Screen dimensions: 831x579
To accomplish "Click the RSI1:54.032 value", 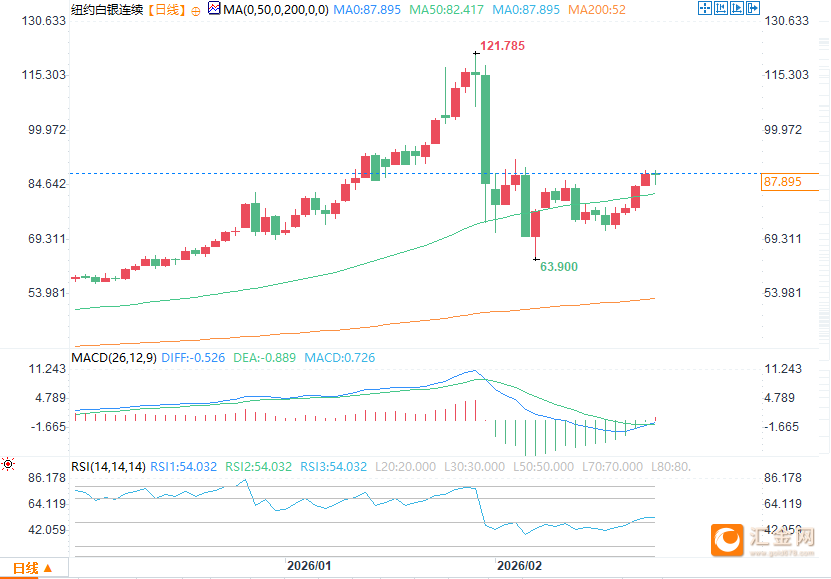I will [x=183, y=467].
